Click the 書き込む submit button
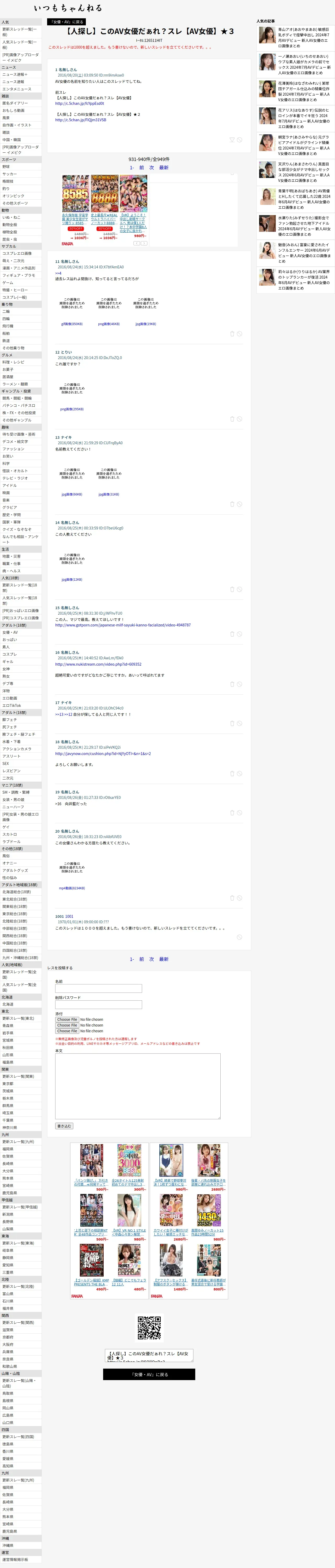Viewport: 335px width, 1568px height. [64, 1126]
